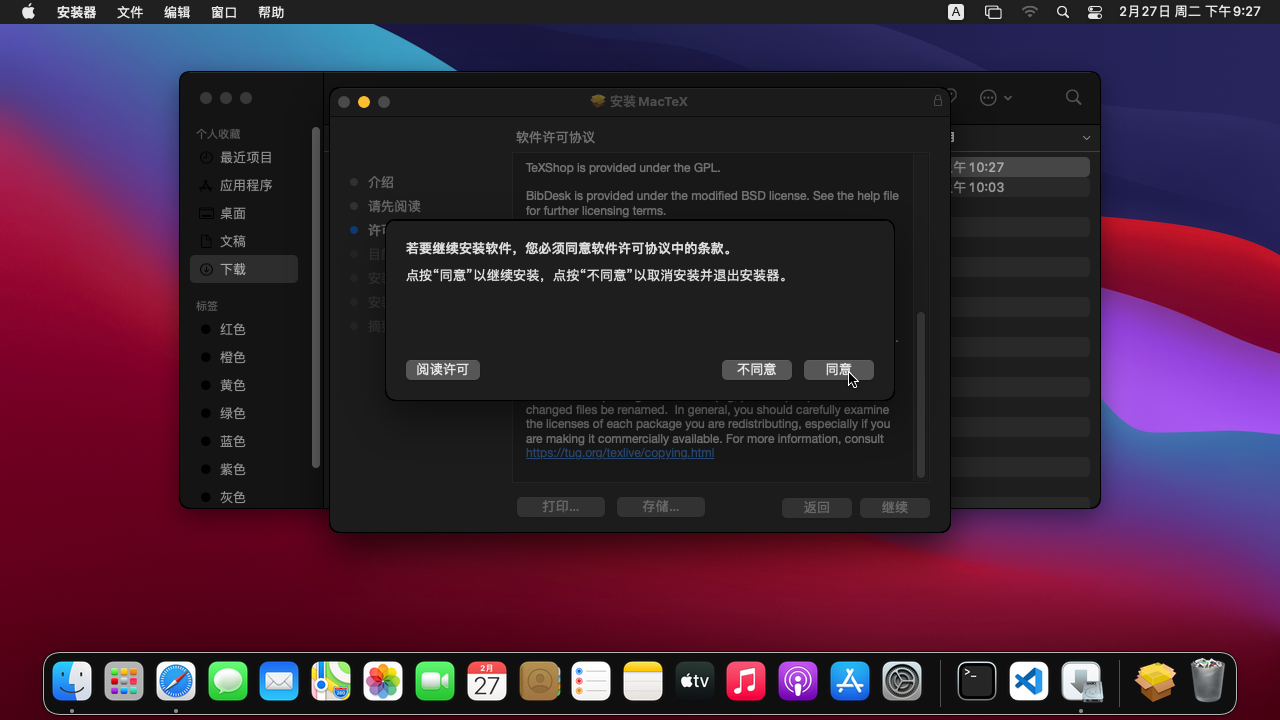The height and width of the screenshot is (720, 1280).
Task: Open Podcasts from the Dock
Action: [798, 681]
